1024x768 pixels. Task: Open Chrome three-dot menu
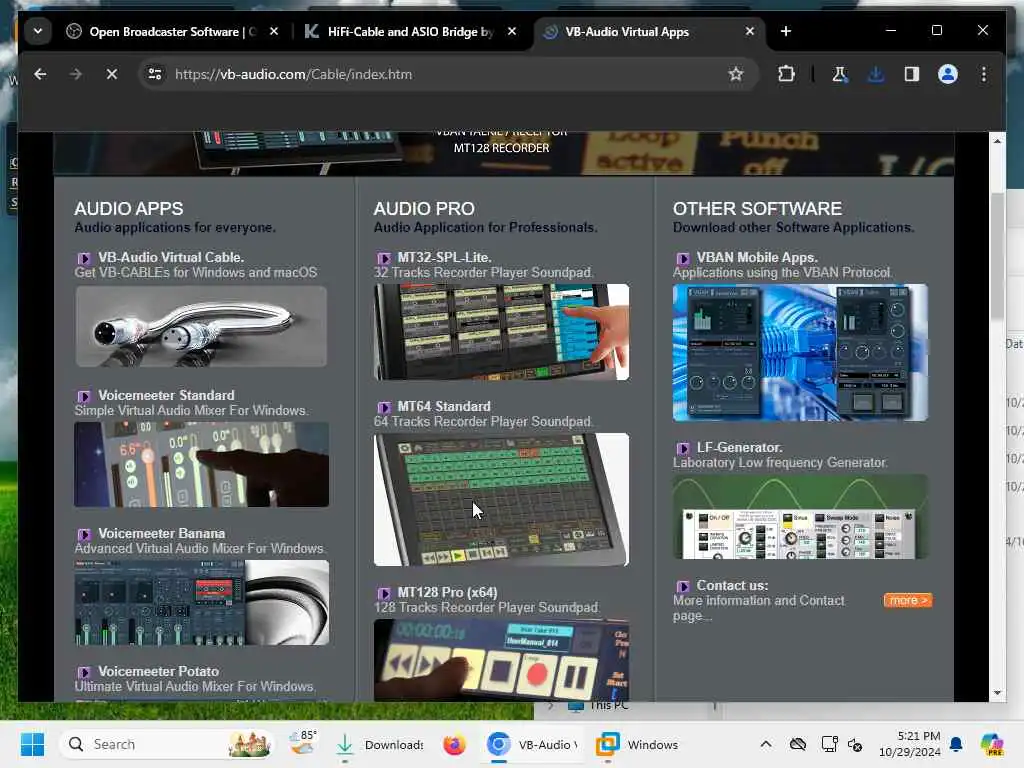(984, 74)
